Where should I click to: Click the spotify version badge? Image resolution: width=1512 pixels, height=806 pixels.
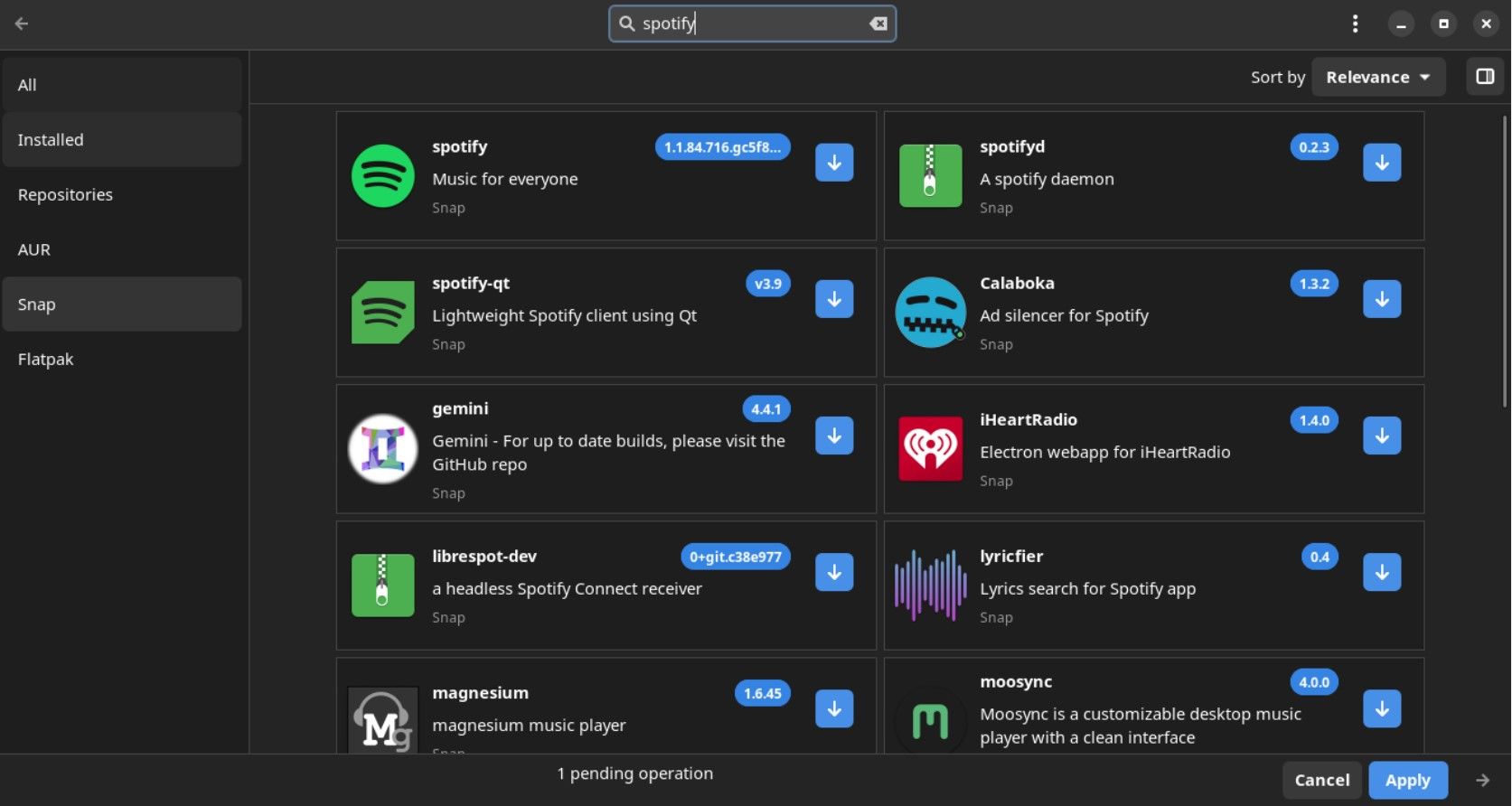pyautogui.click(x=723, y=147)
